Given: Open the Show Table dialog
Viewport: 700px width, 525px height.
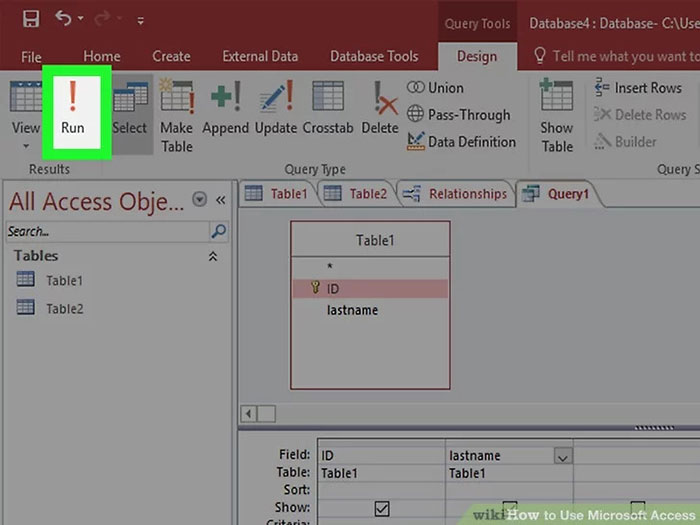Looking at the screenshot, I should [557, 115].
